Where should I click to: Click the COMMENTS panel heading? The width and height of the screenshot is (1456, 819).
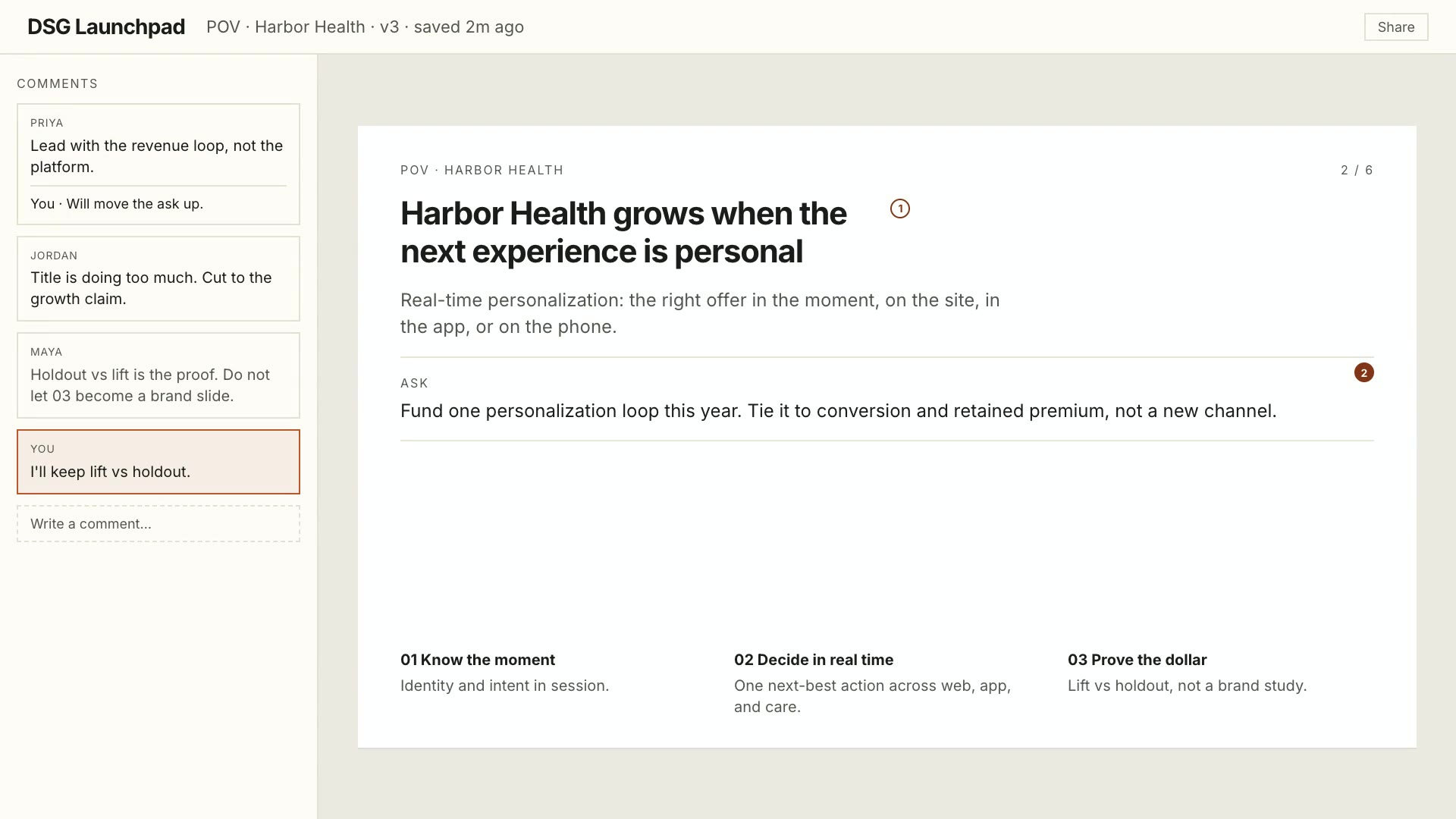(58, 83)
